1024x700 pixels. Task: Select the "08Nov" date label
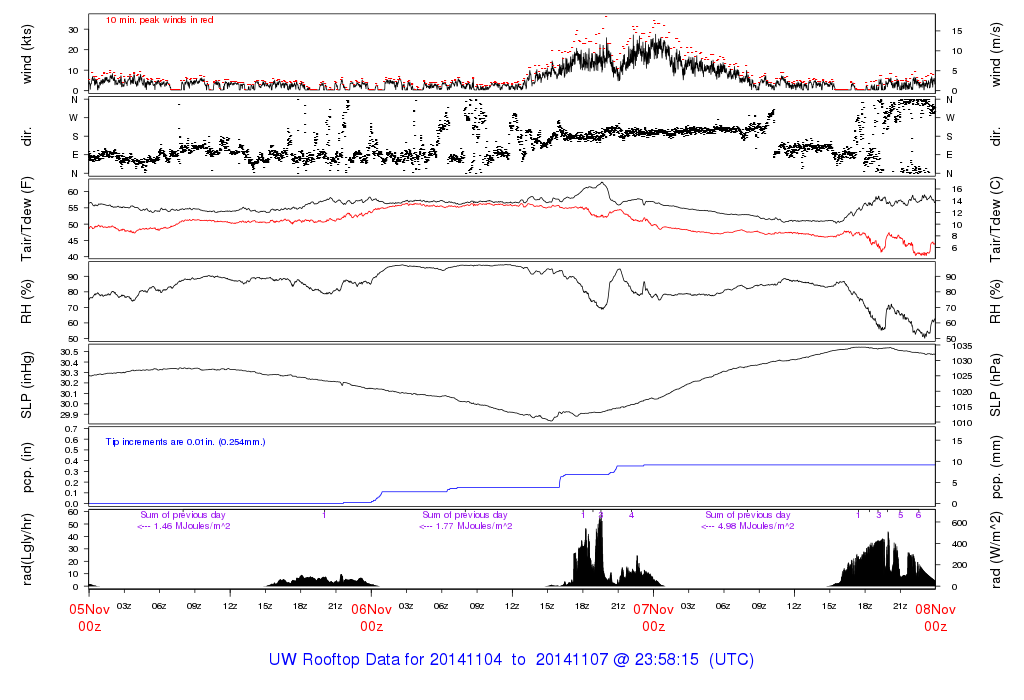pyautogui.click(x=936, y=610)
